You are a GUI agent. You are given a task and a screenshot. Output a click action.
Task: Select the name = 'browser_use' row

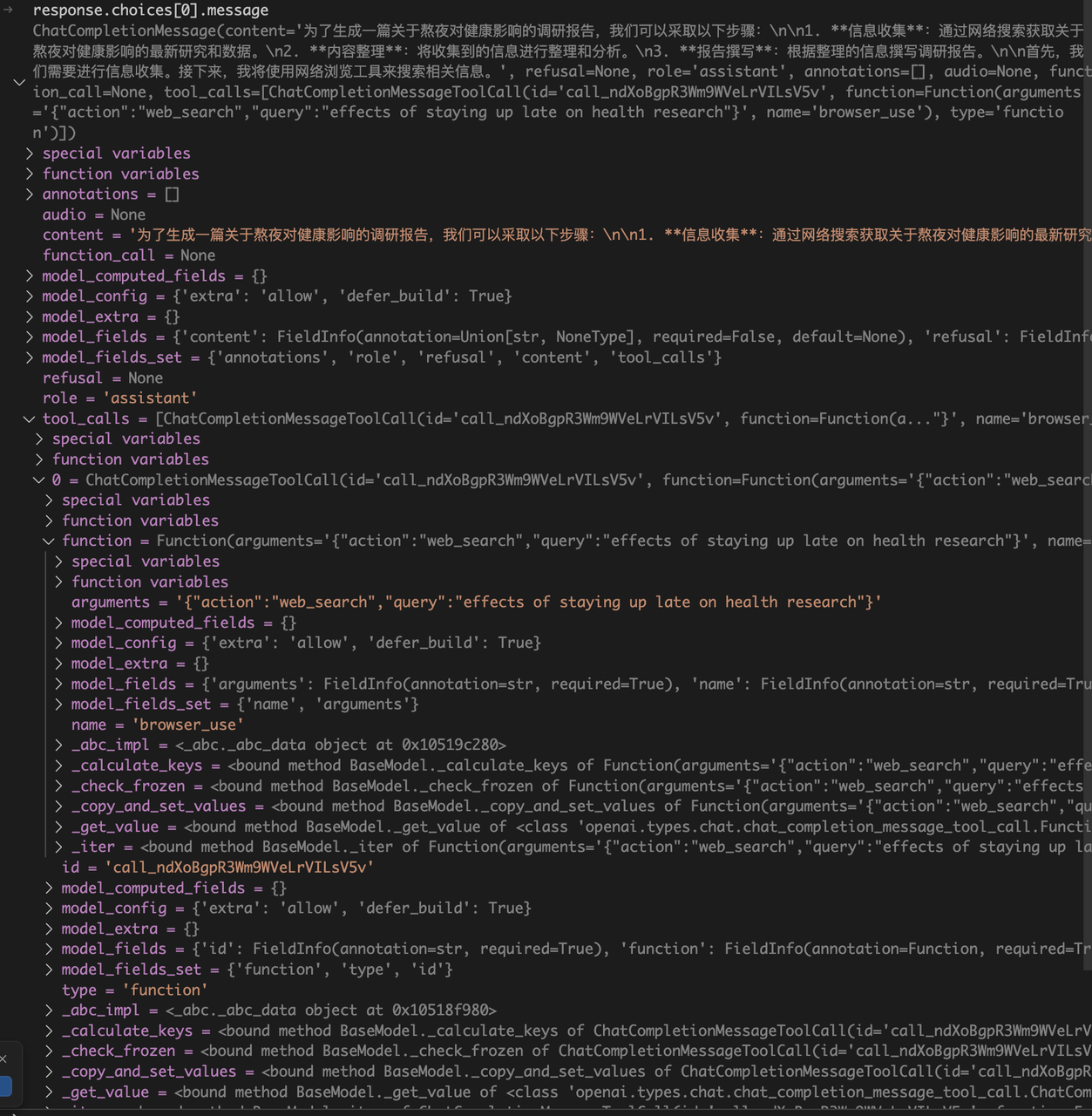pyautogui.click(x=157, y=725)
